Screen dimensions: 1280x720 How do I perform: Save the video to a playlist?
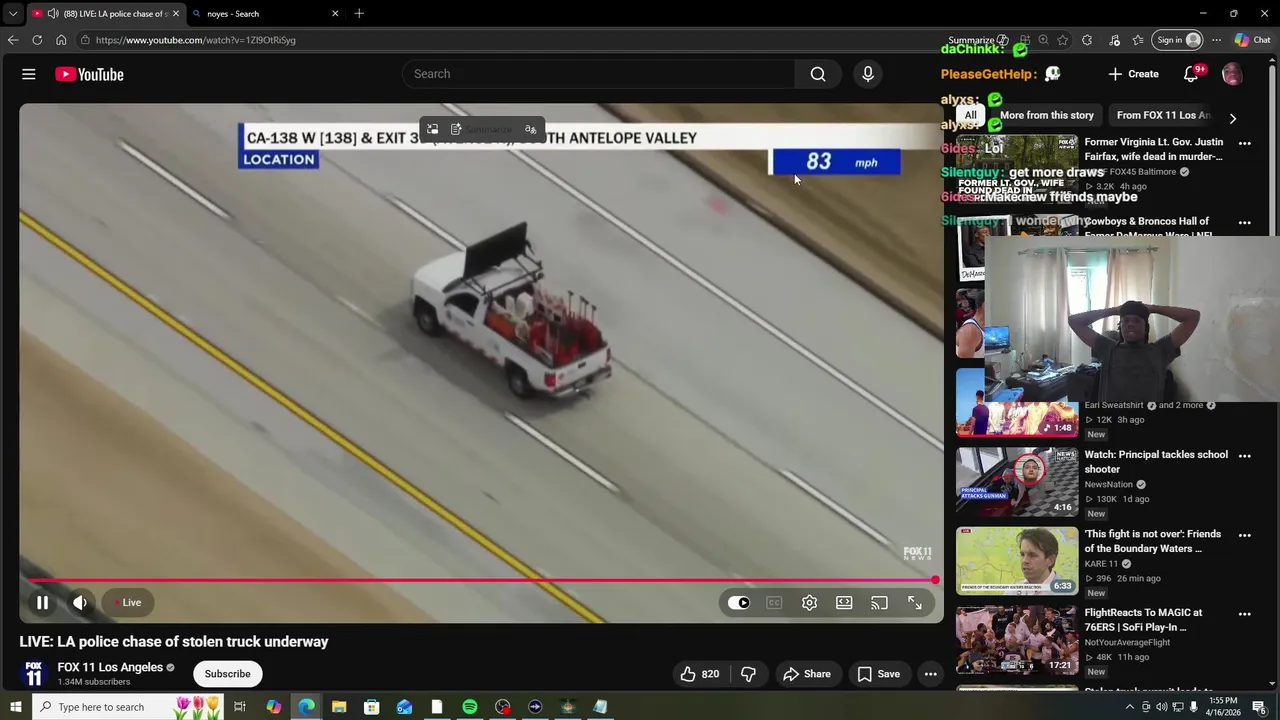click(878, 674)
